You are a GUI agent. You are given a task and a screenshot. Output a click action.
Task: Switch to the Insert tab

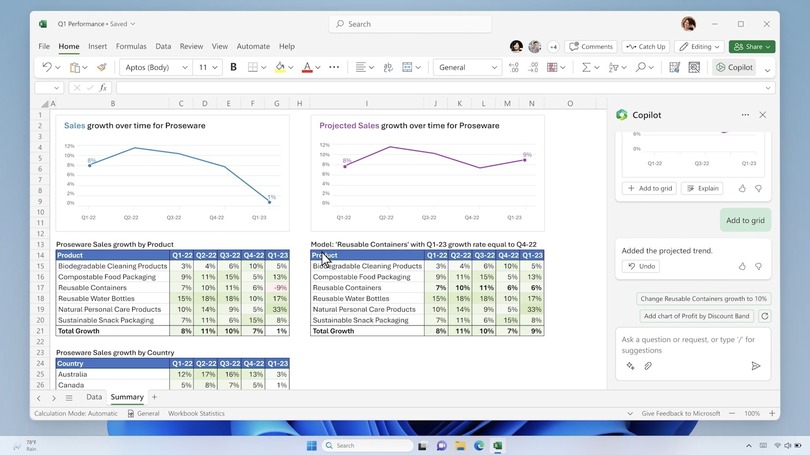(x=97, y=46)
